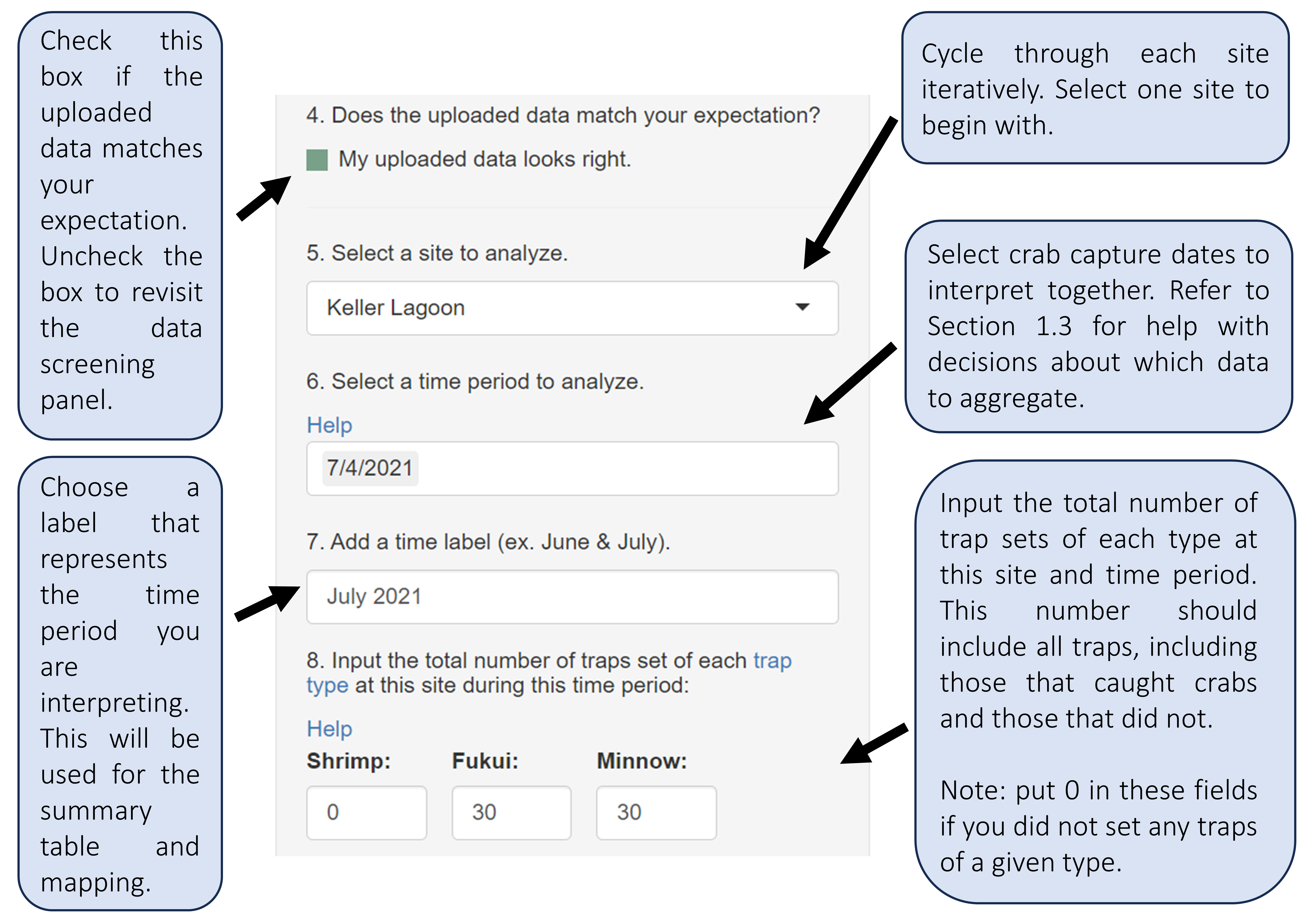The height and width of the screenshot is (924, 1309).
Task: Open Help link under time period step
Action: pos(329,425)
